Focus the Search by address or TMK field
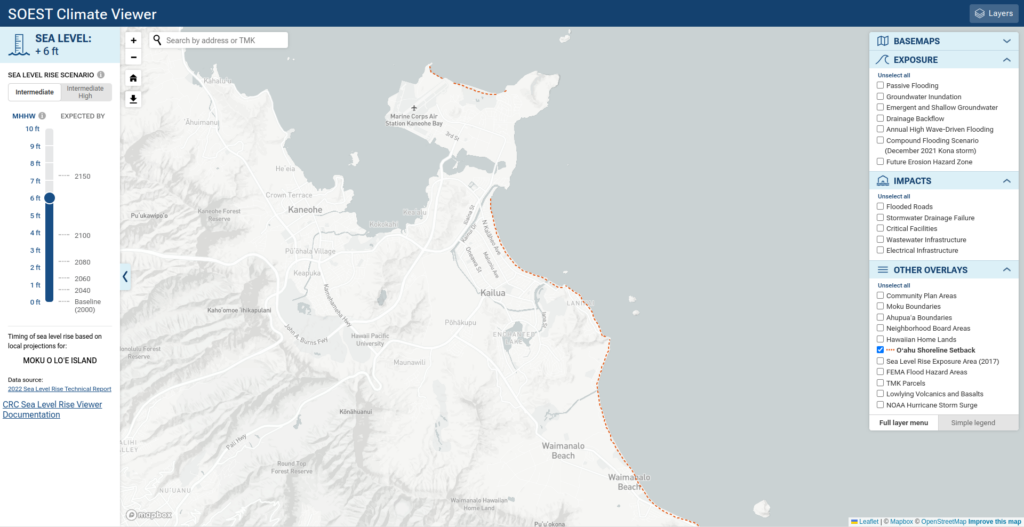Viewport: 1024px width, 527px height. pyautogui.click(x=218, y=40)
